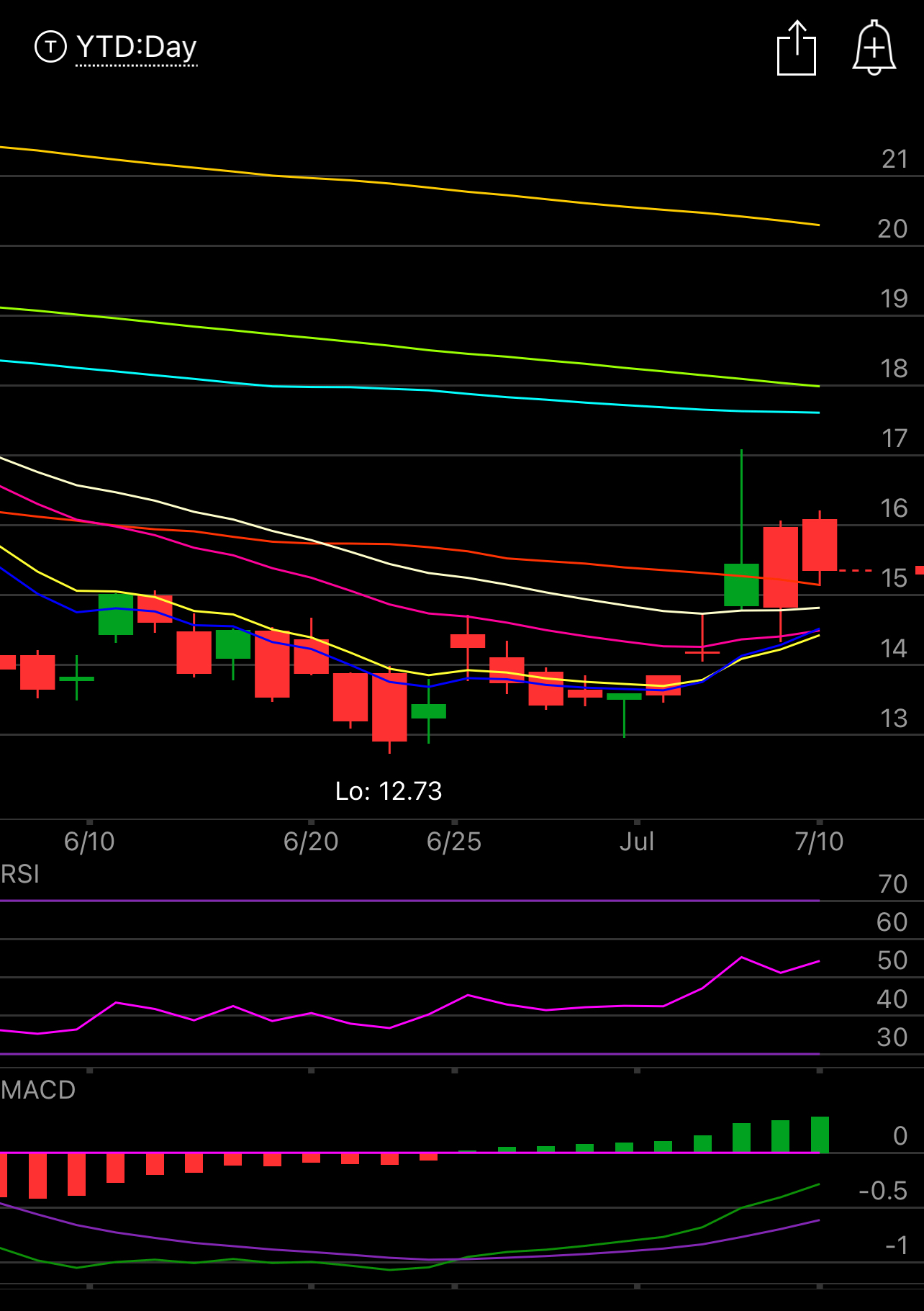This screenshot has height=1311, width=924.
Task: Tap the 16 price level label
Action: pyautogui.click(x=894, y=508)
